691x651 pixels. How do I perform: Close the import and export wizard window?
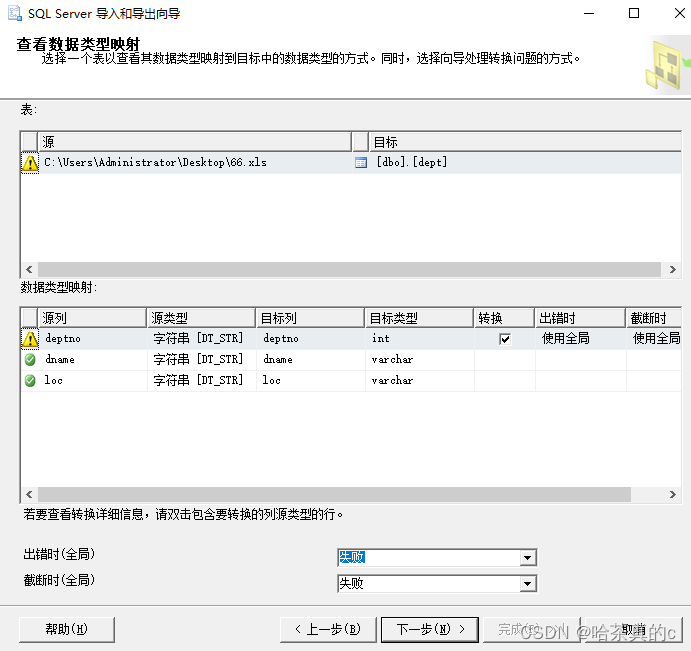click(x=680, y=13)
